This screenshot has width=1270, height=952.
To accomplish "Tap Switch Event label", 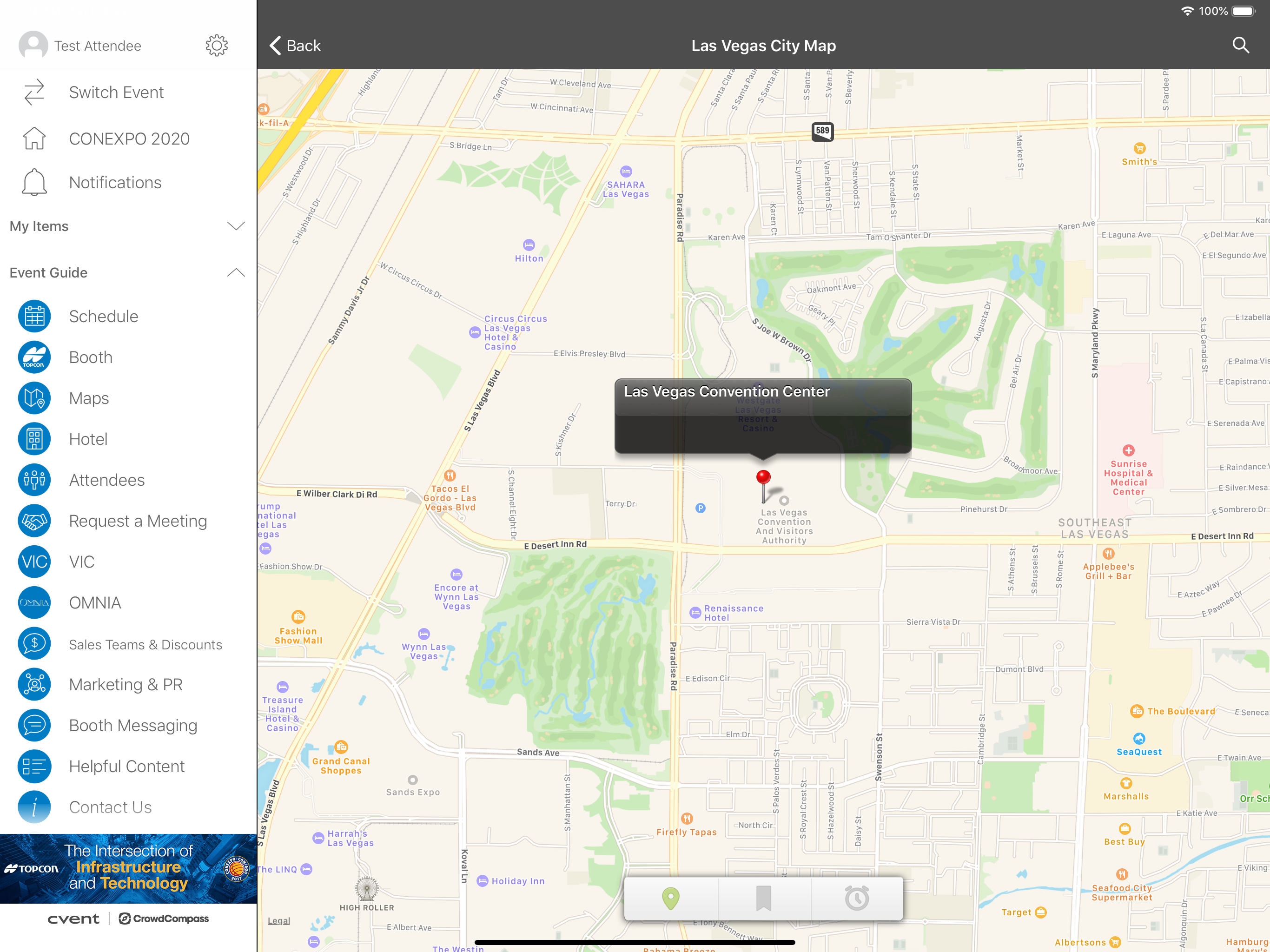I will point(116,92).
